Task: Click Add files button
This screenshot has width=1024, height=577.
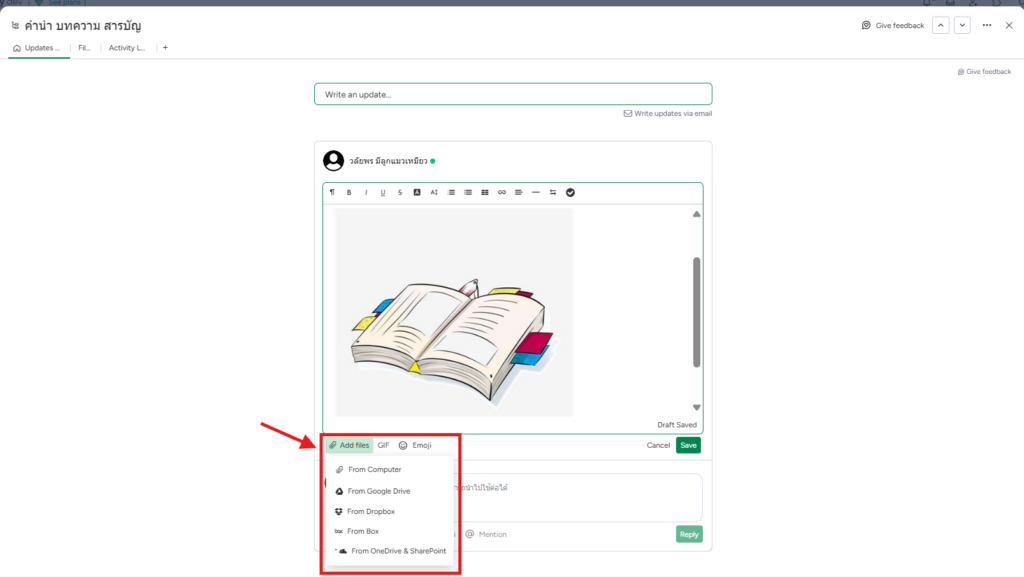Action: pos(349,445)
